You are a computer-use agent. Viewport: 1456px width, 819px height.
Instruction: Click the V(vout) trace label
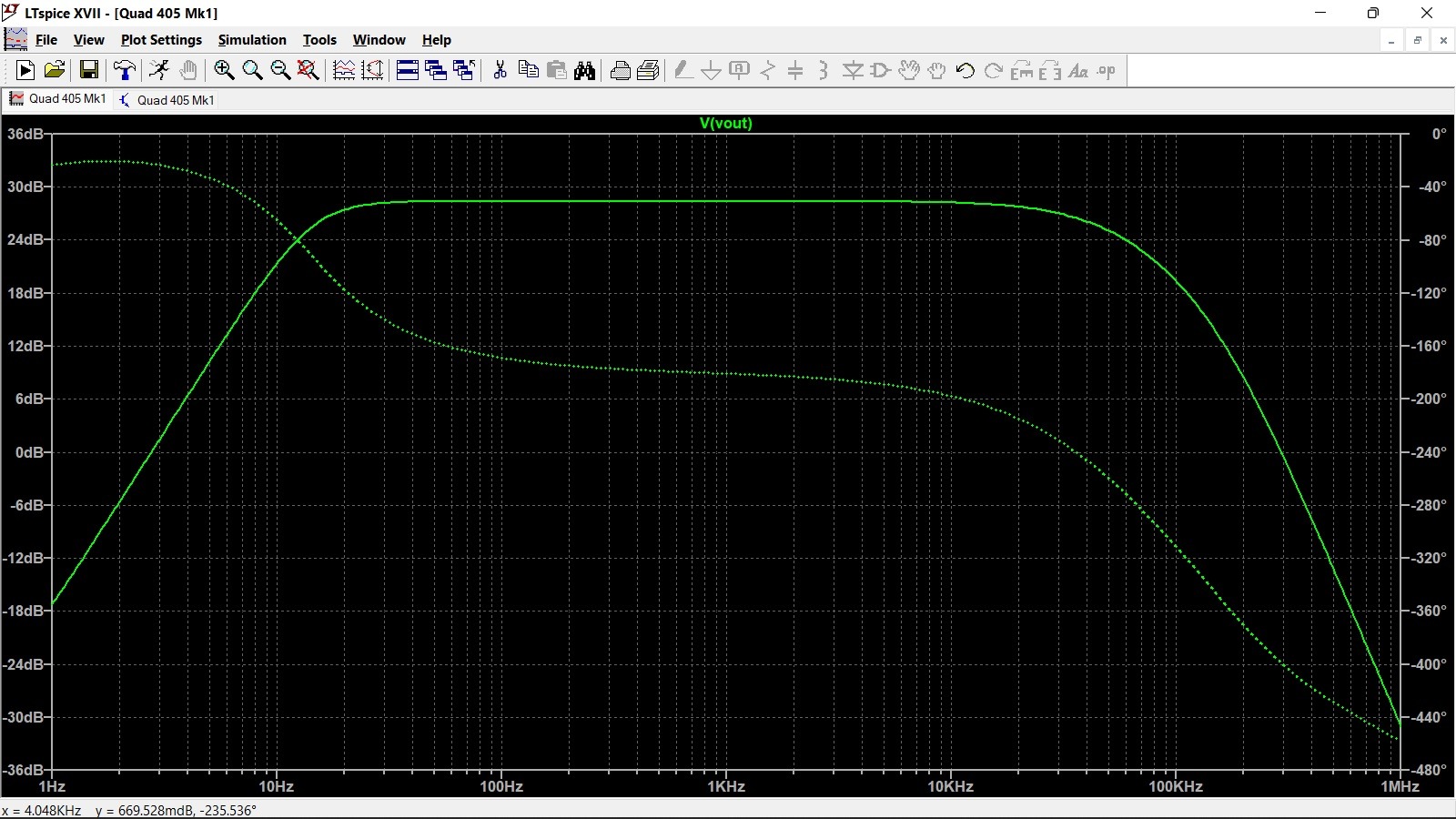pyautogui.click(x=725, y=123)
